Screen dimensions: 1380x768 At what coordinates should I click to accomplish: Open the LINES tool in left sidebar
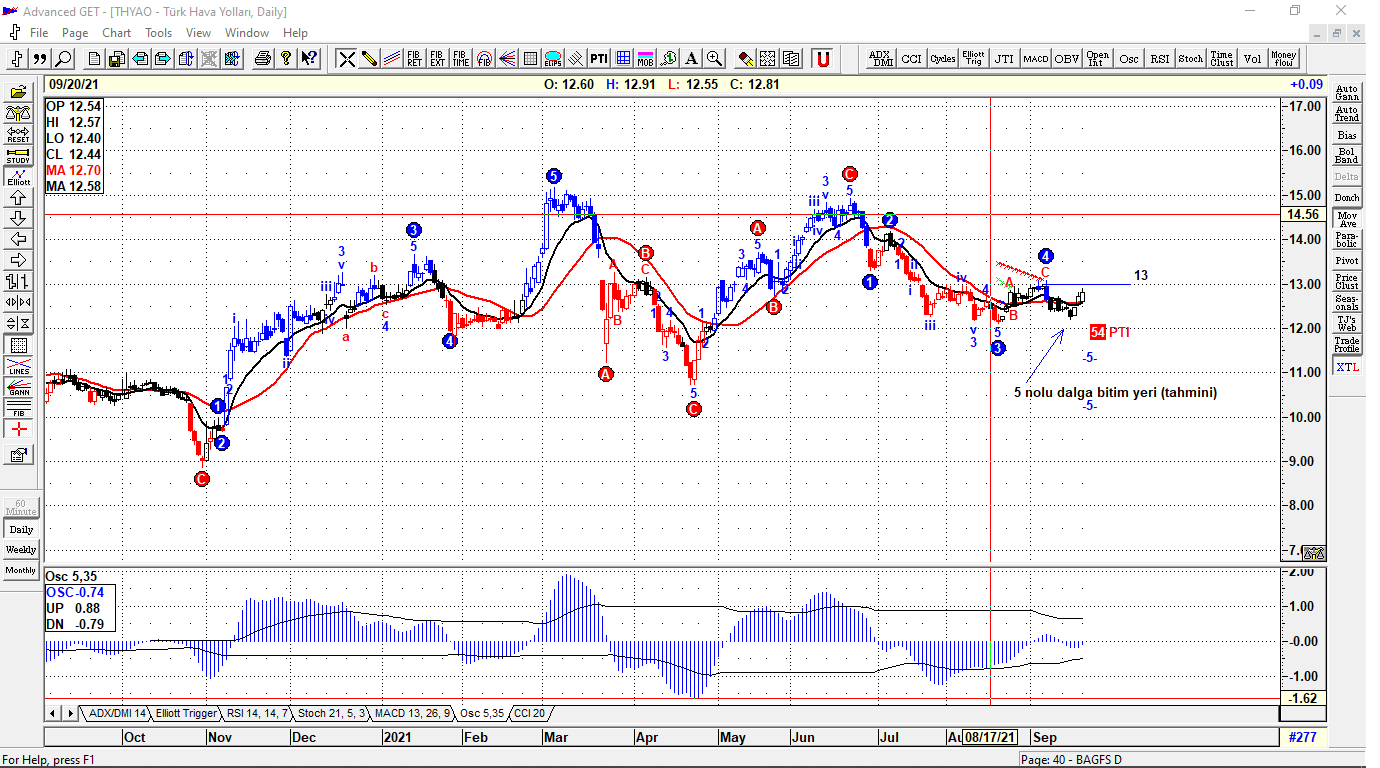(18, 366)
